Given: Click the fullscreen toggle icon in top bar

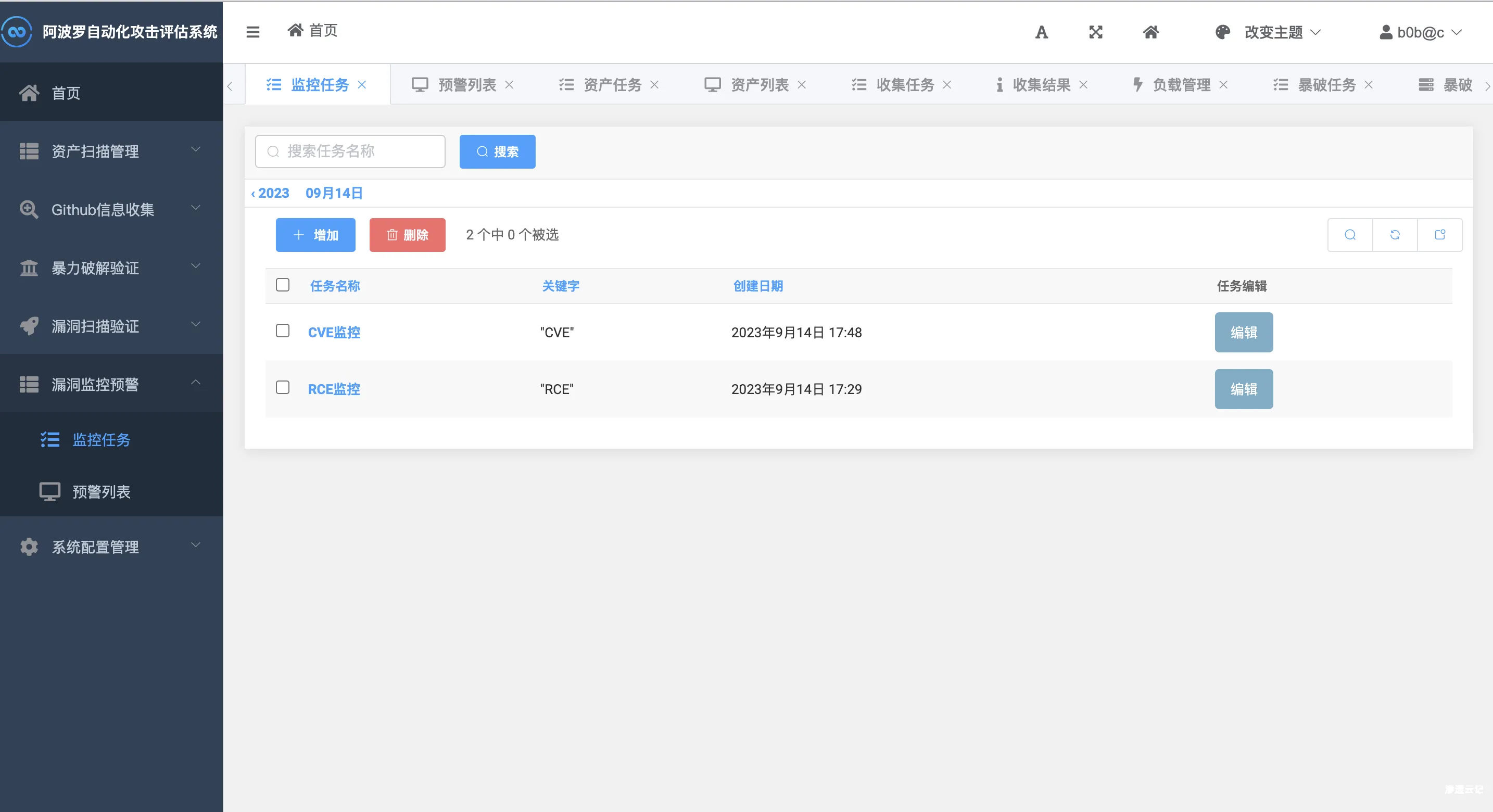Looking at the screenshot, I should click(1095, 32).
